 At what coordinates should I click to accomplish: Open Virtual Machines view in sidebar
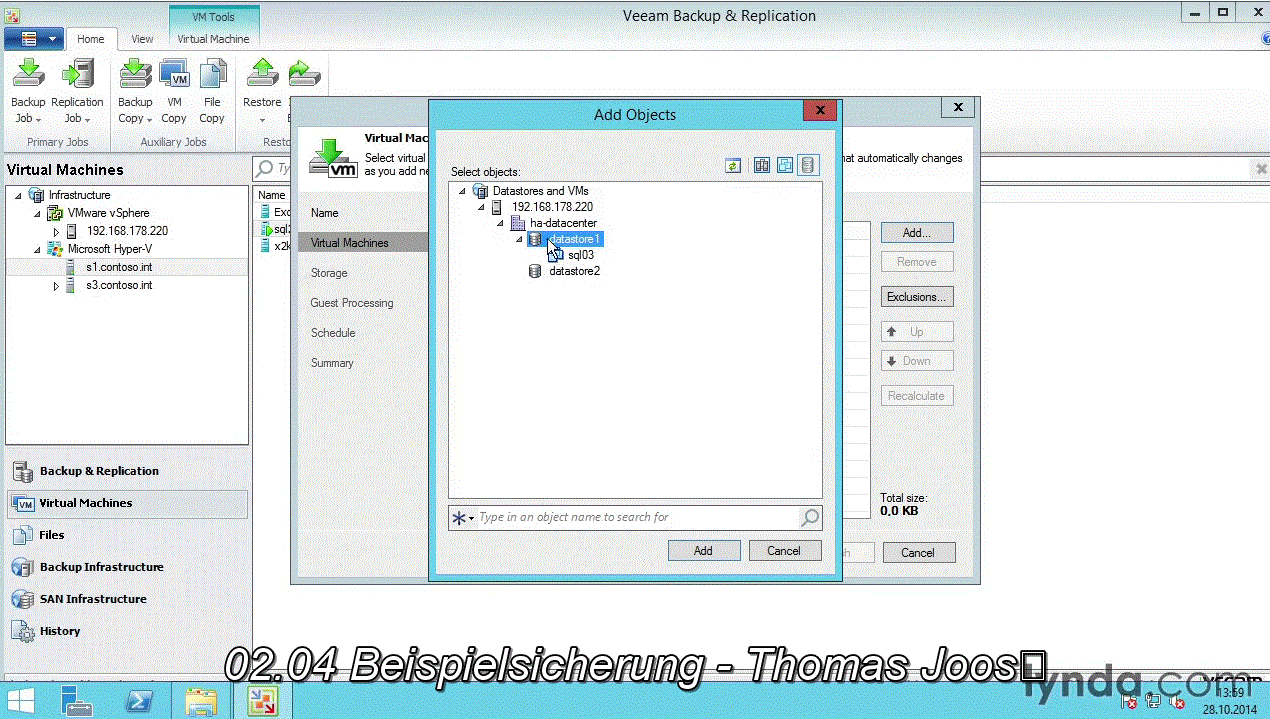[127, 503]
